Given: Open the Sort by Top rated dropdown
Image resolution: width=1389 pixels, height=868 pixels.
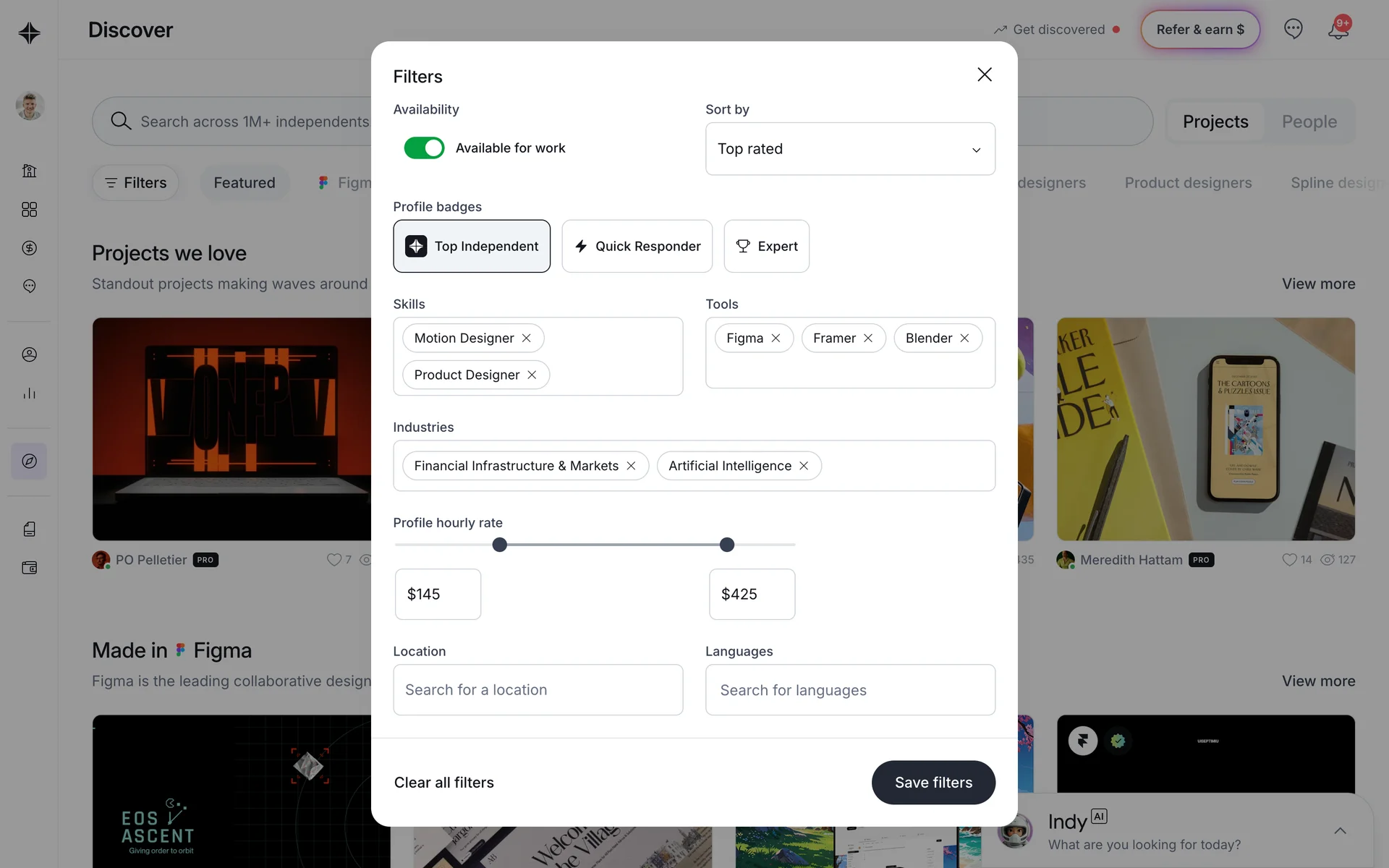Looking at the screenshot, I should [849, 149].
